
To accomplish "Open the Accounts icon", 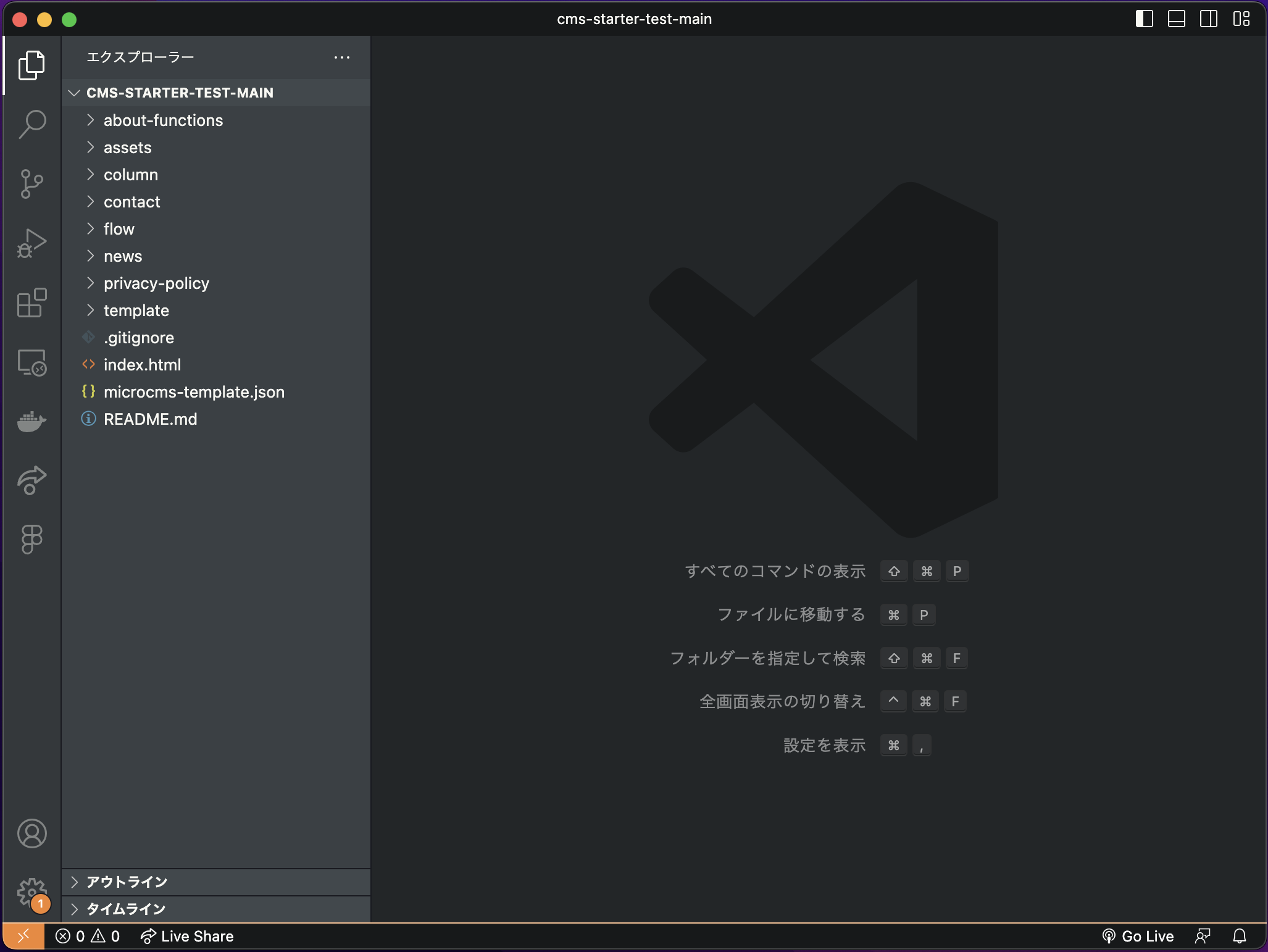I will pos(32,833).
